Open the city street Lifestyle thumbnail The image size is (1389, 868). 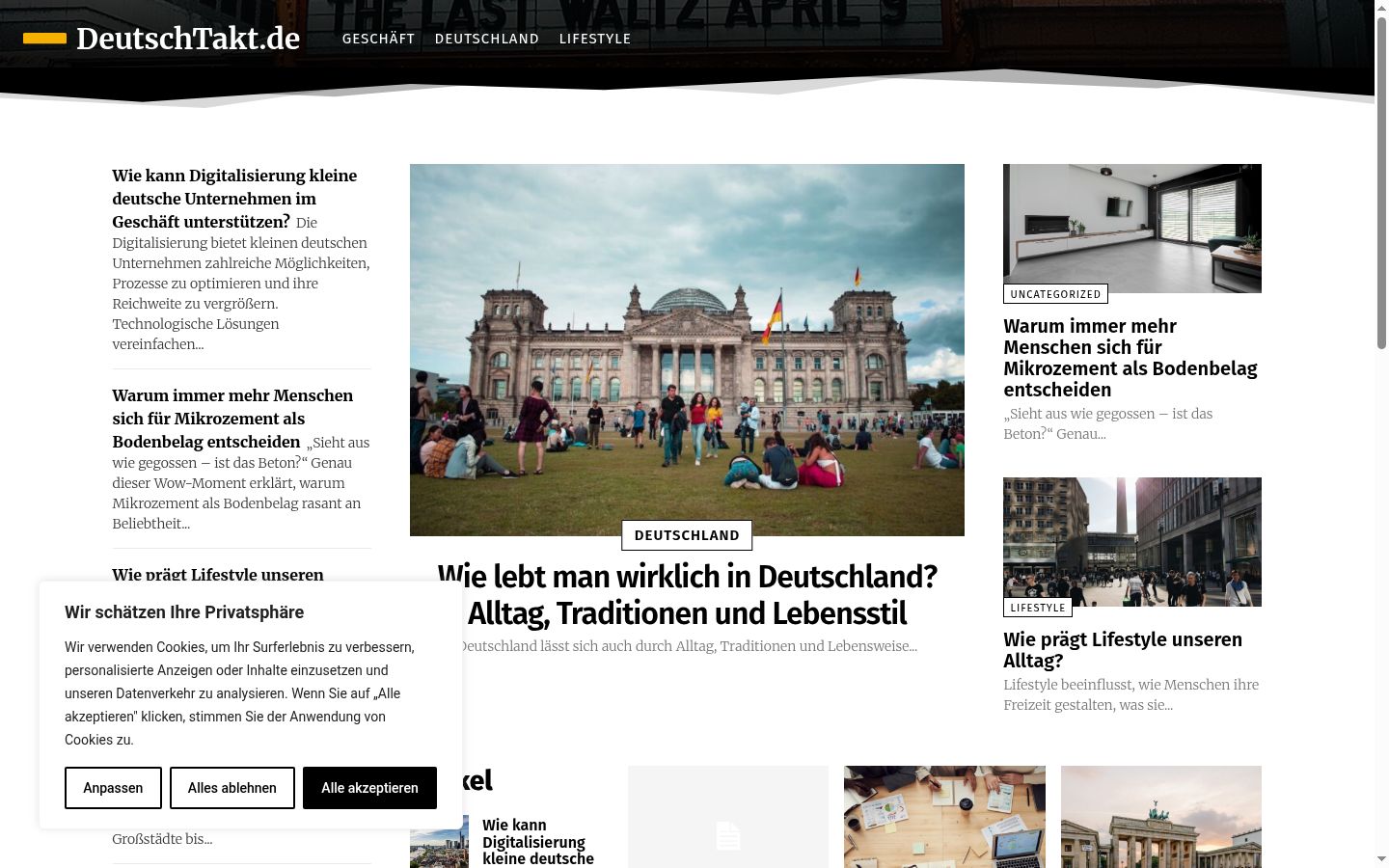click(x=1132, y=542)
